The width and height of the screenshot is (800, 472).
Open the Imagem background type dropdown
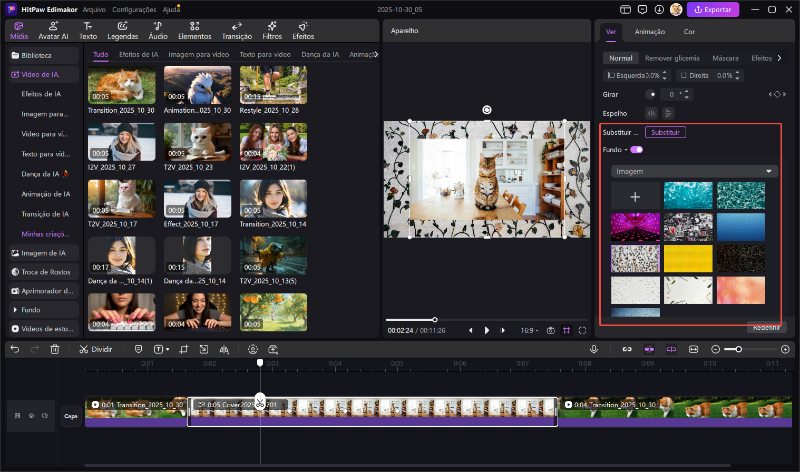point(694,171)
